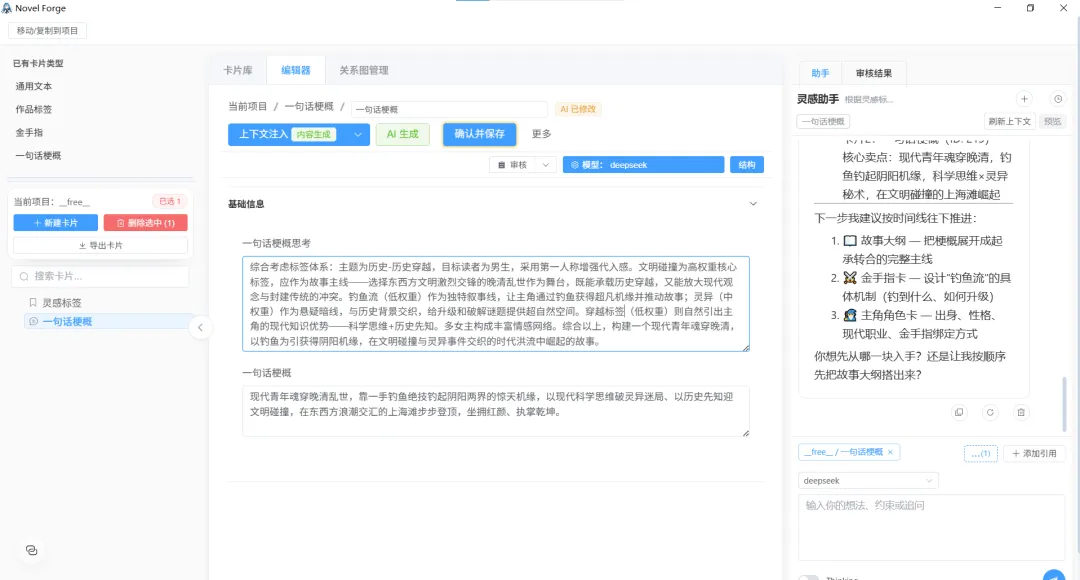Click the 一句话梗概思考 textarea resize handle
This screenshot has height=580, width=1080.
pos(745,348)
